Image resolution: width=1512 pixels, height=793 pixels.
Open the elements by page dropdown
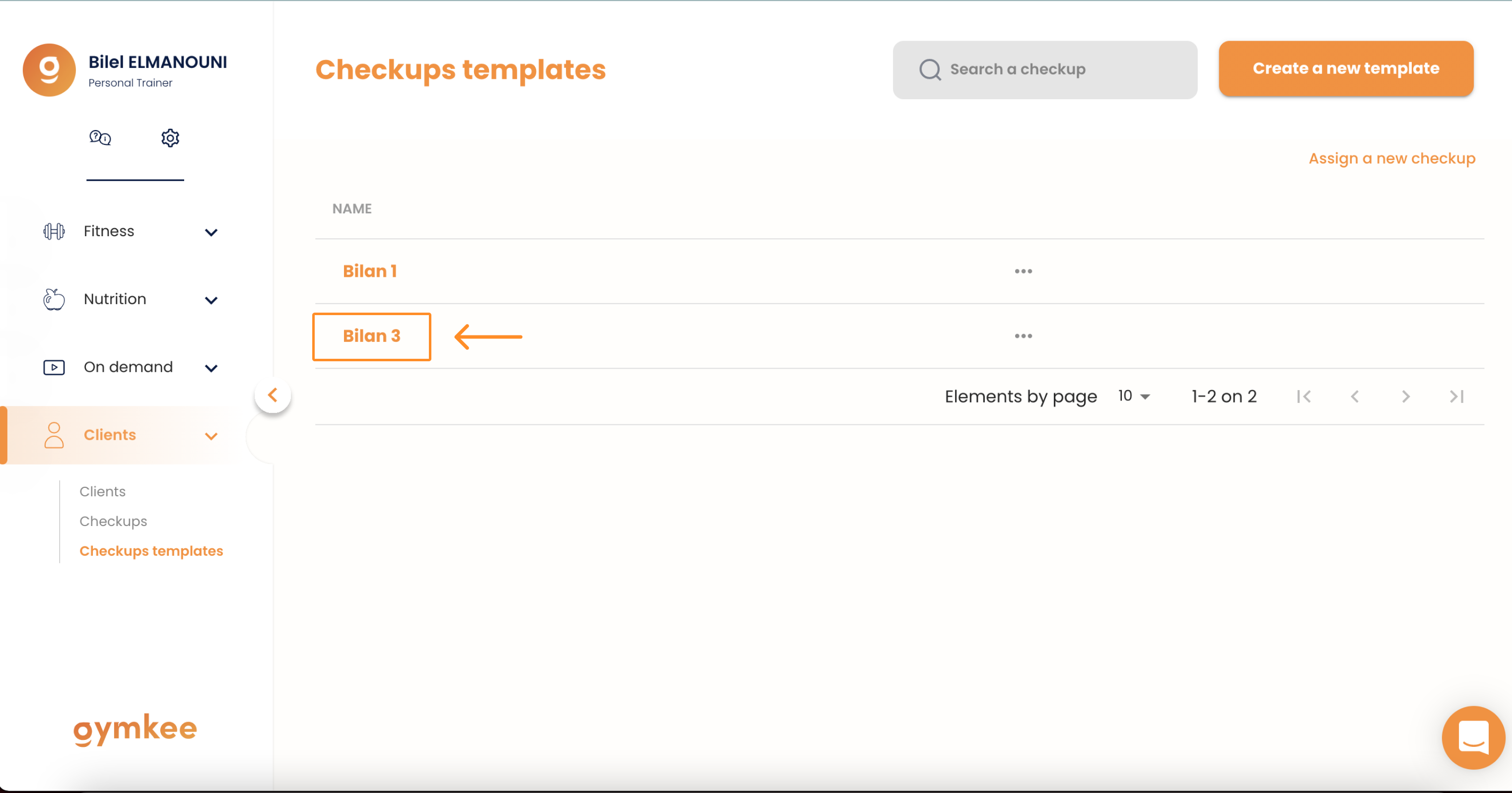pyautogui.click(x=1134, y=396)
